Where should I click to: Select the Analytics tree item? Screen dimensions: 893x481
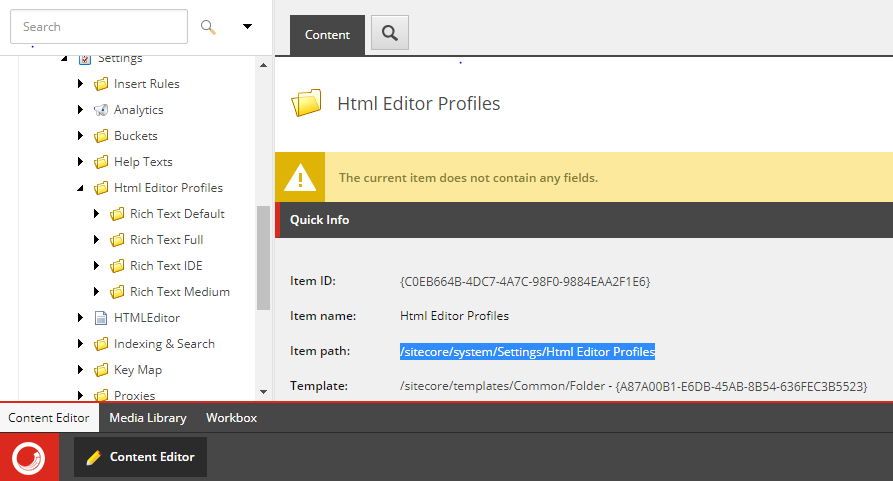click(138, 110)
